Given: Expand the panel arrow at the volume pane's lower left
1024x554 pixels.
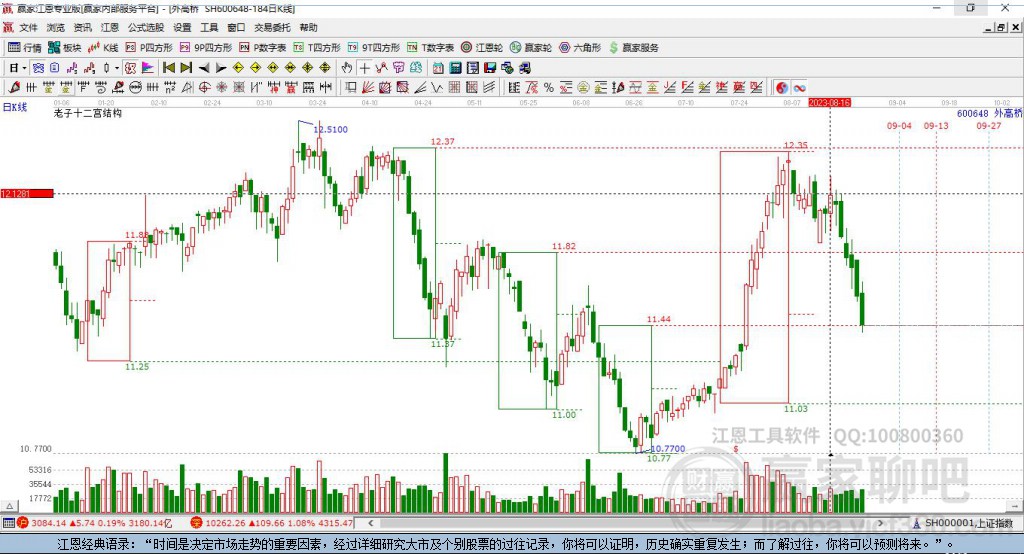Looking at the screenshot, I should coord(9,506).
